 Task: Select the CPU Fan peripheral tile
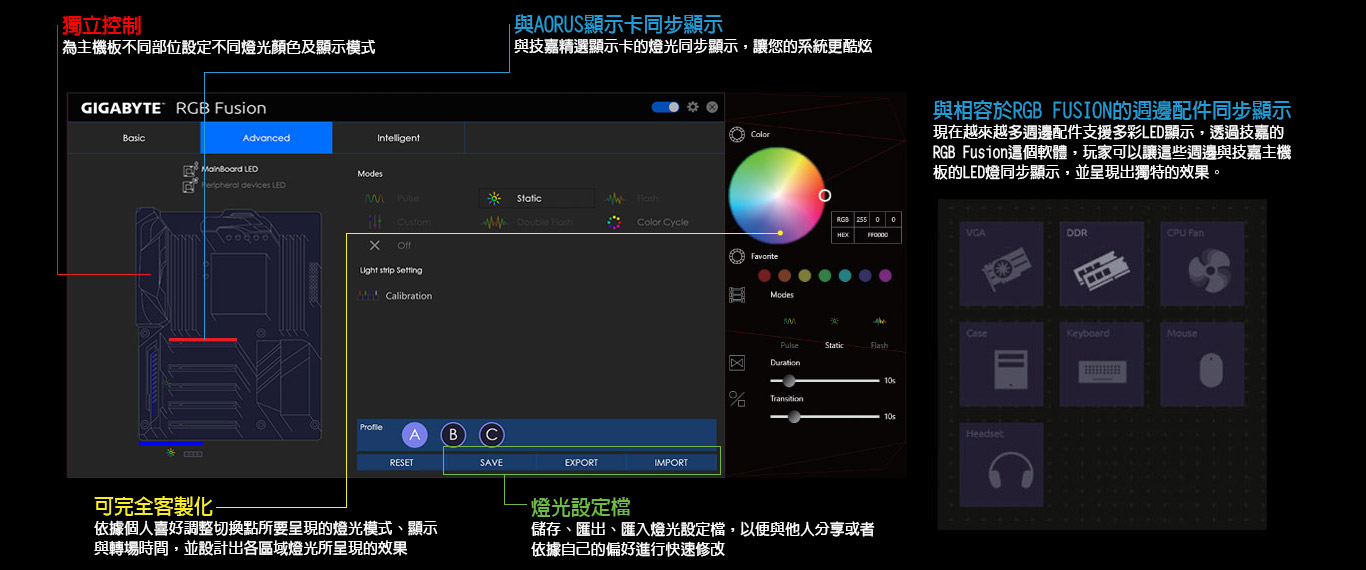(1203, 264)
